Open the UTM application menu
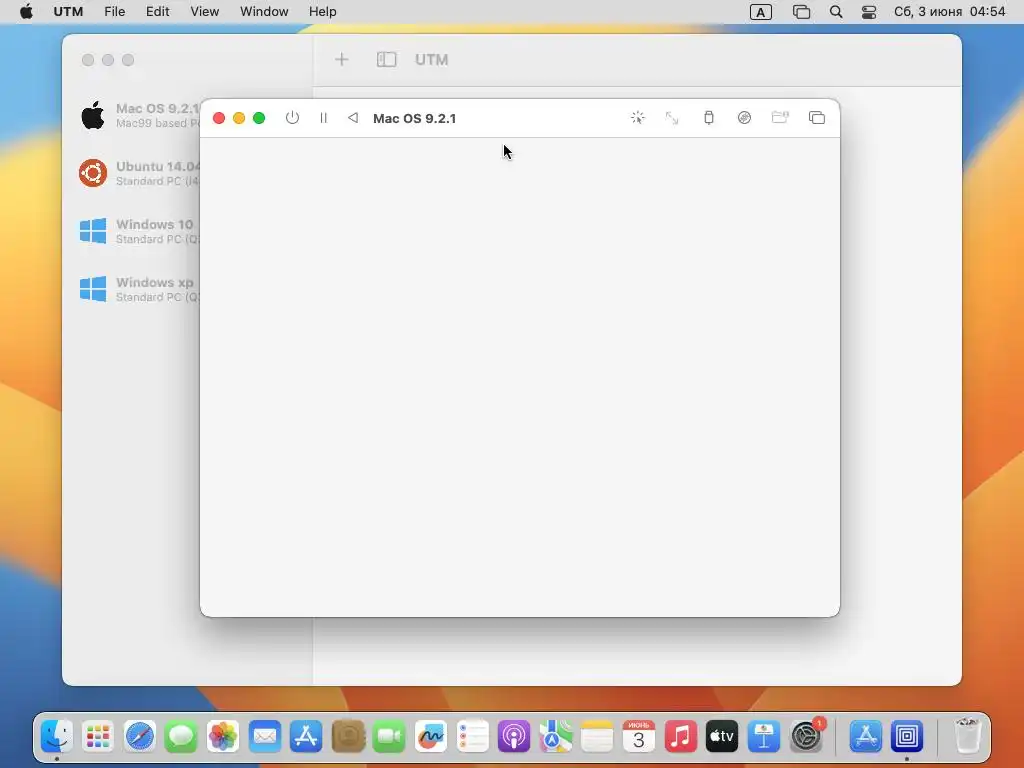Screen dimensions: 1024x768 click(68, 12)
